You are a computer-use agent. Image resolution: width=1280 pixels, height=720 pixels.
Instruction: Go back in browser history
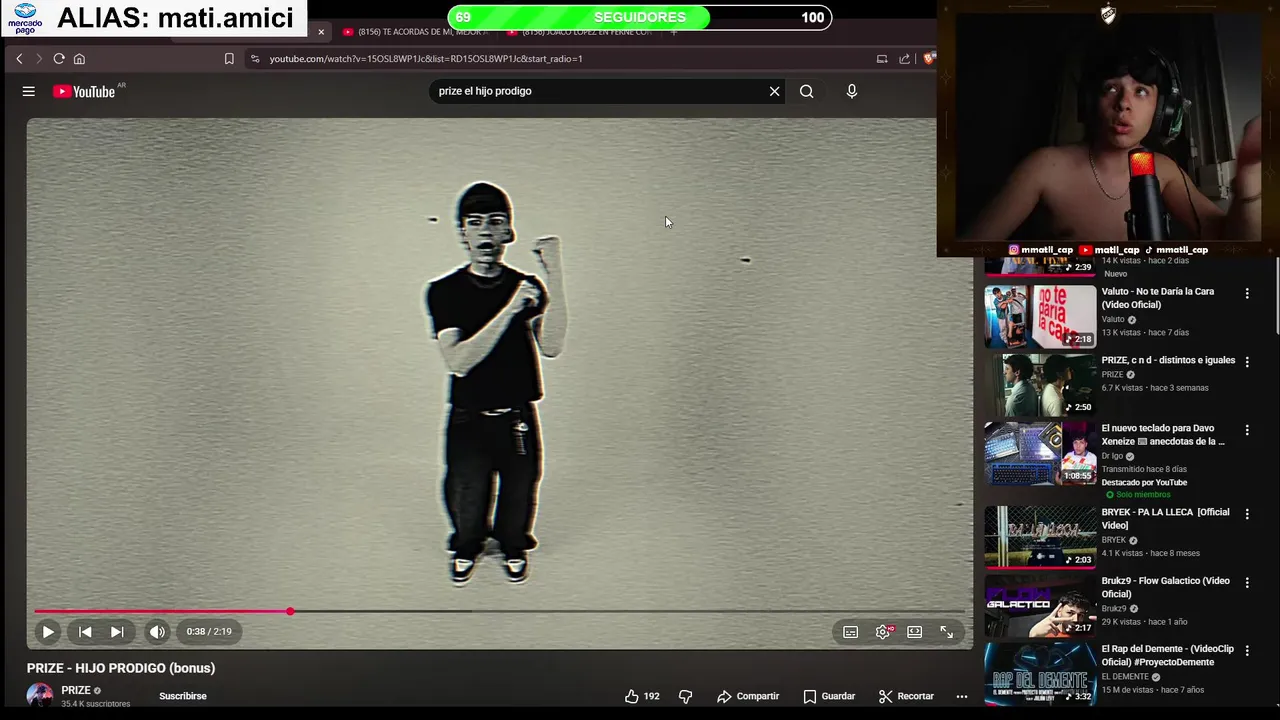19,59
